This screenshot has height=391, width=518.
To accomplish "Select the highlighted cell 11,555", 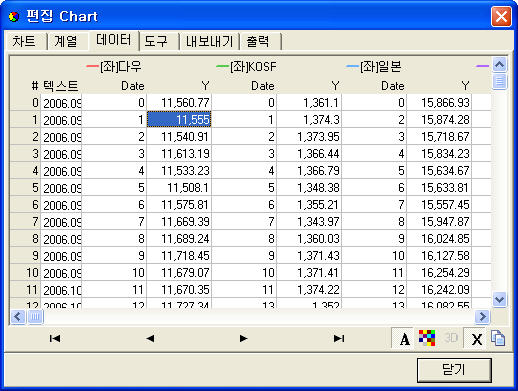I will tap(179, 119).
